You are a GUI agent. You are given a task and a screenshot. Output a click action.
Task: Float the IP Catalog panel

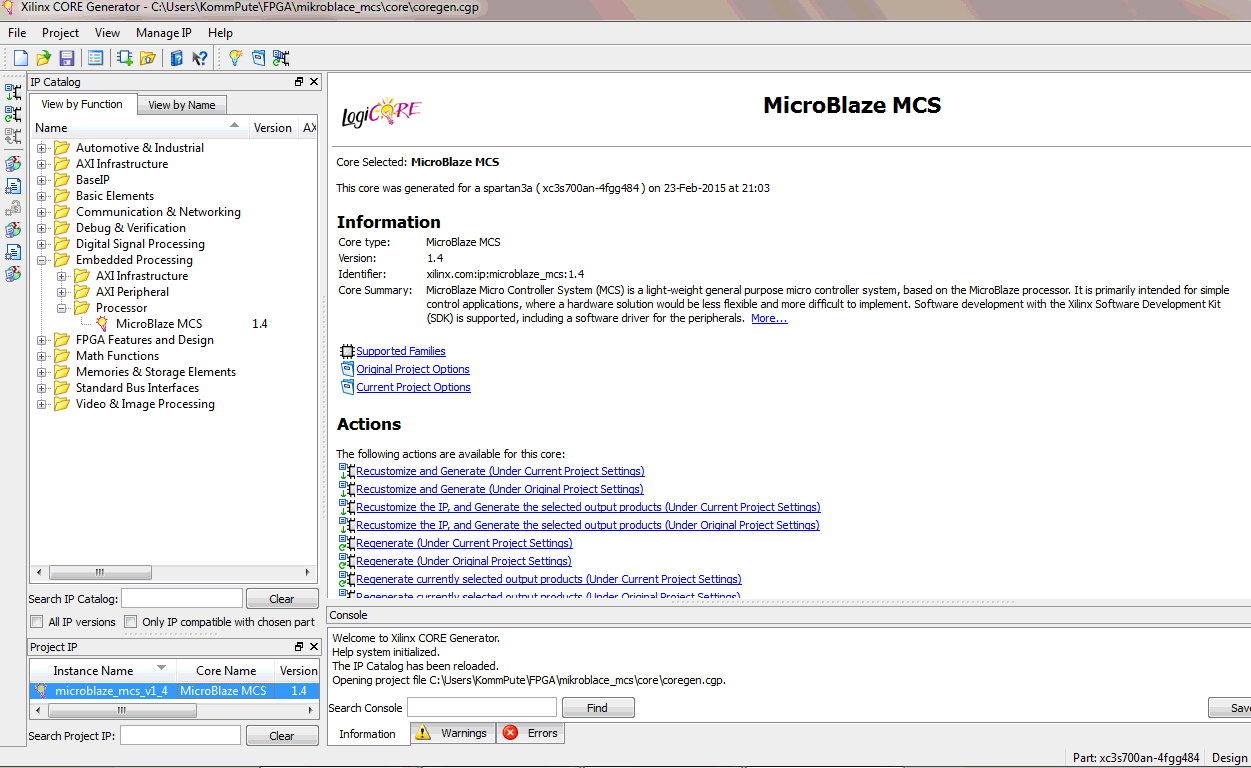(299, 82)
